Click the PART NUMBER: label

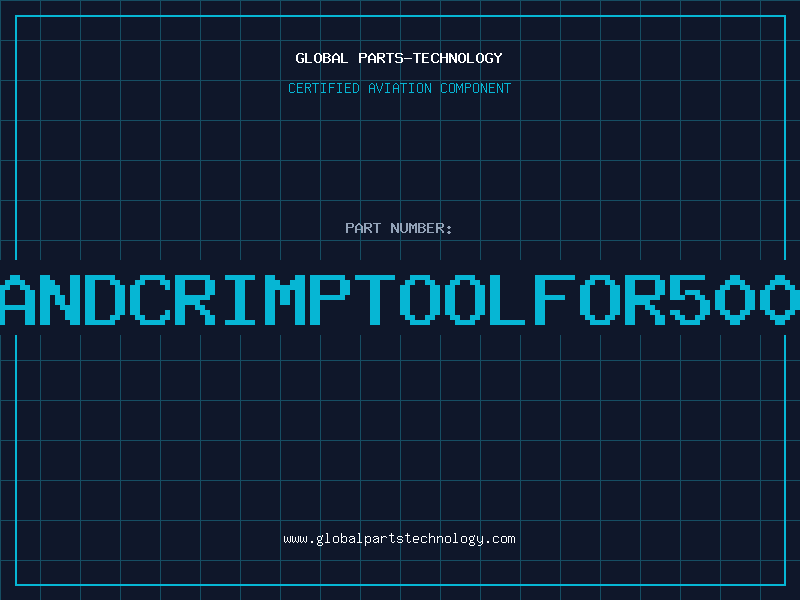click(x=399, y=228)
